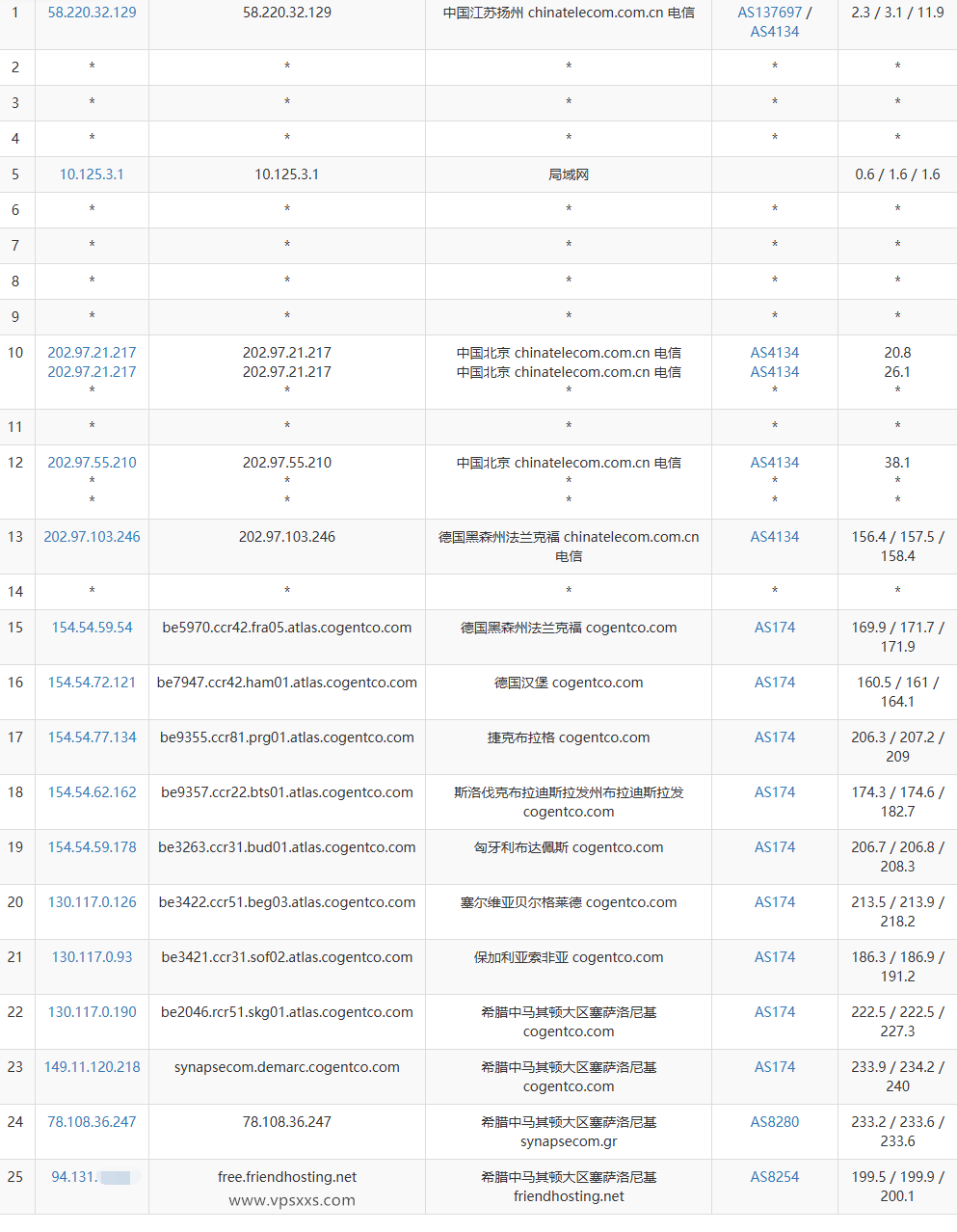Select hostname be3263.ccr31.bud01.atlas.cogentco.com
The image size is (957, 1232).
[x=287, y=847]
